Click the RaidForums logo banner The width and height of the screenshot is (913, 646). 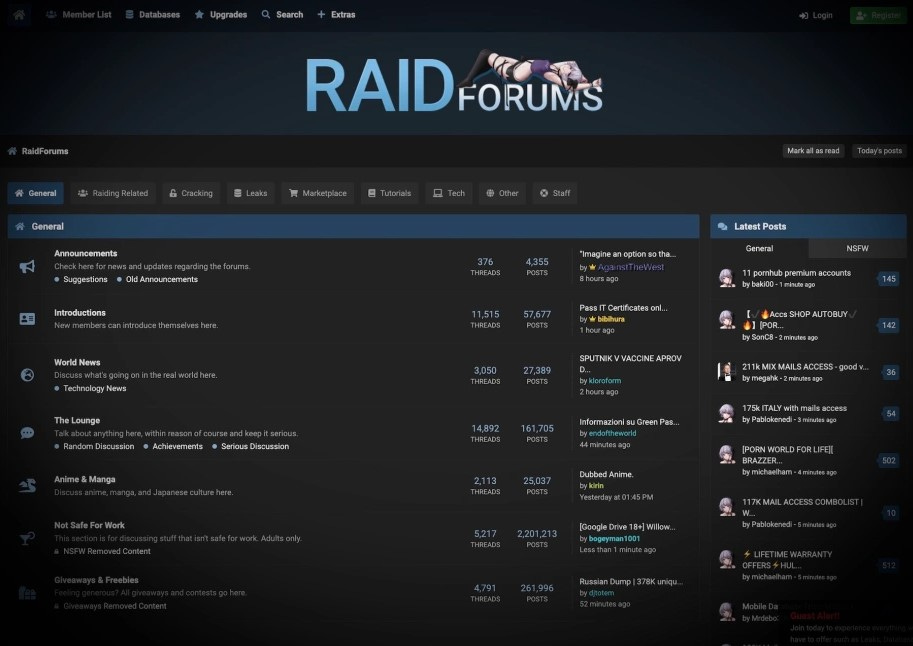coord(454,82)
